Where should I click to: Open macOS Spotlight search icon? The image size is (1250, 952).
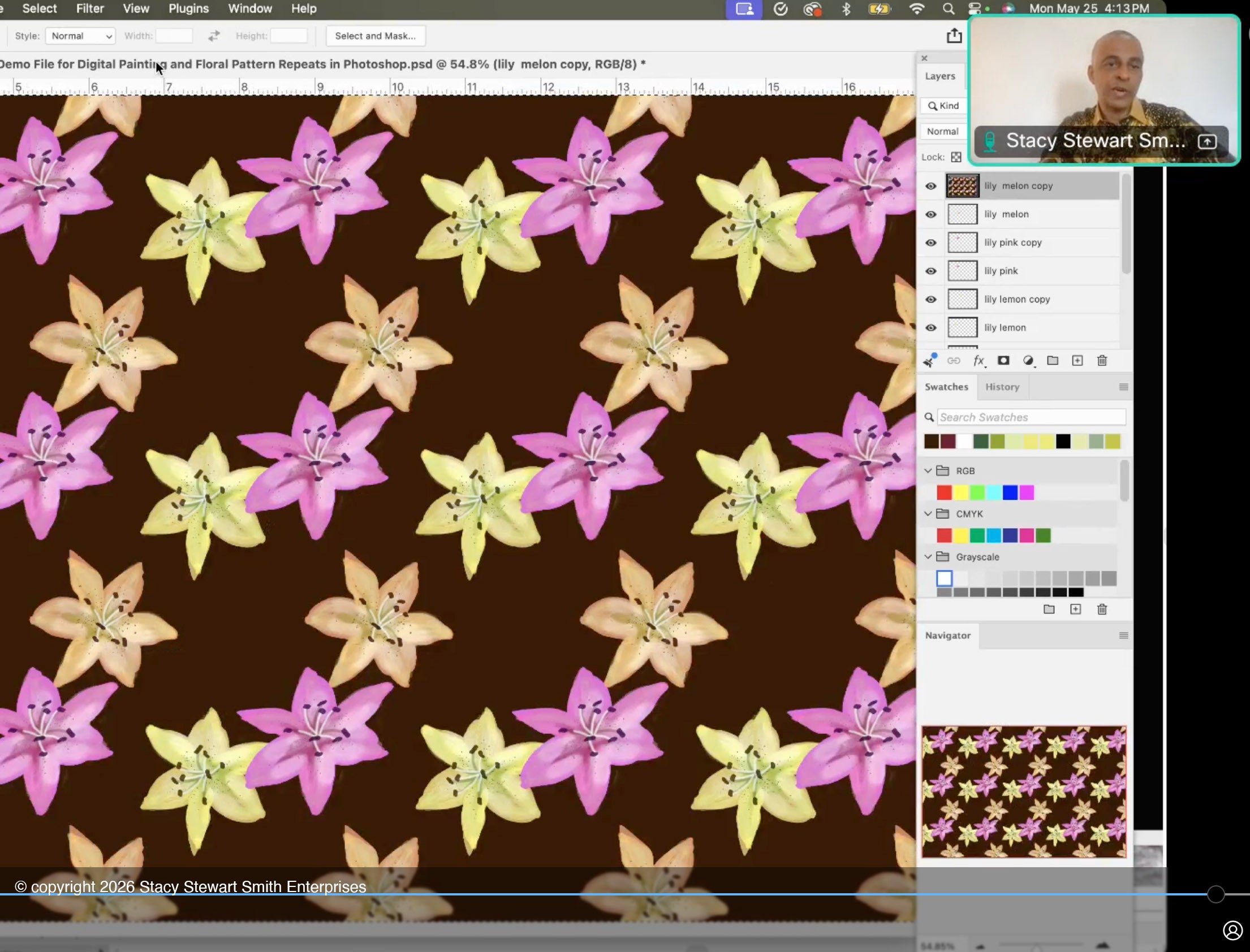pos(948,8)
